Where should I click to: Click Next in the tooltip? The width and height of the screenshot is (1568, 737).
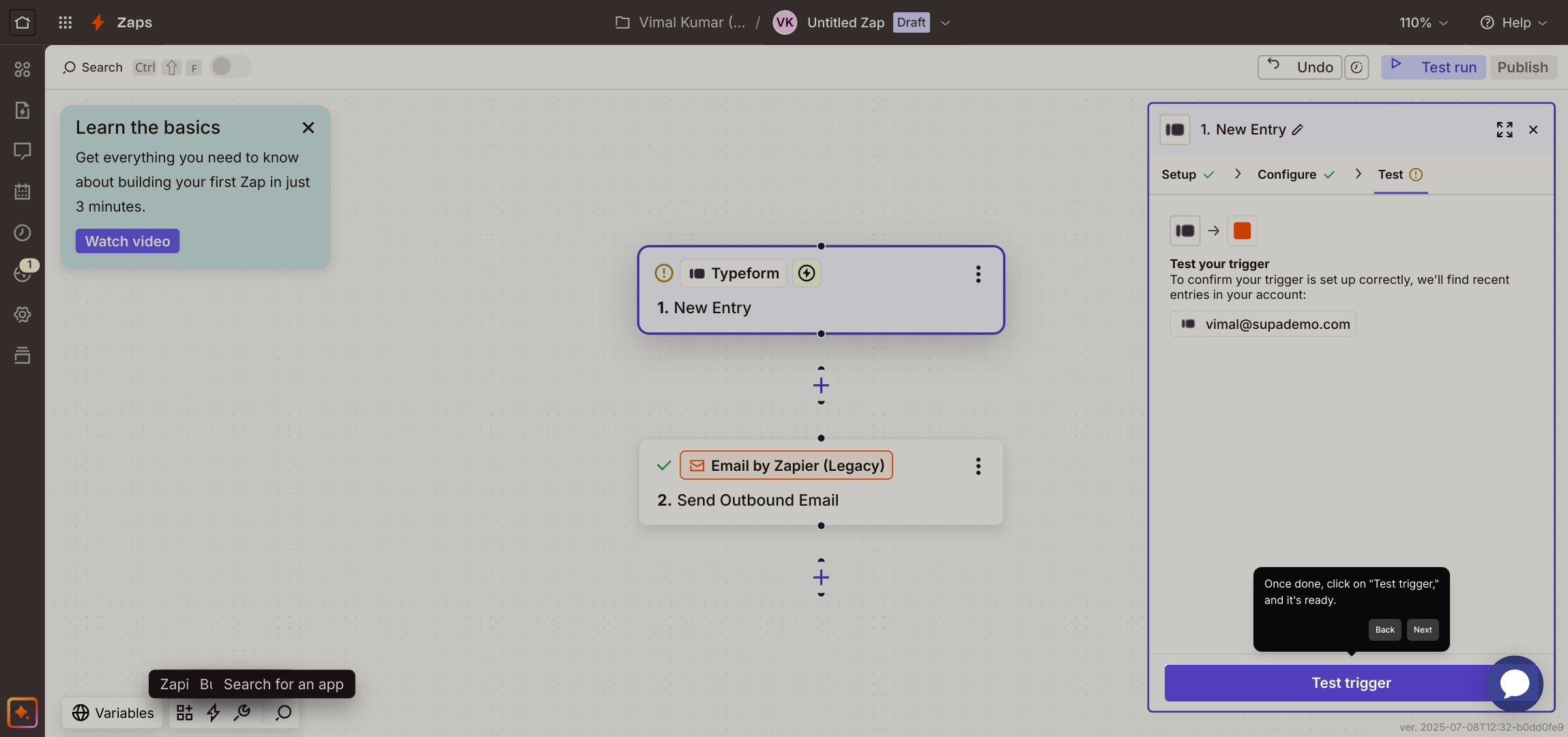[x=1423, y=630]
